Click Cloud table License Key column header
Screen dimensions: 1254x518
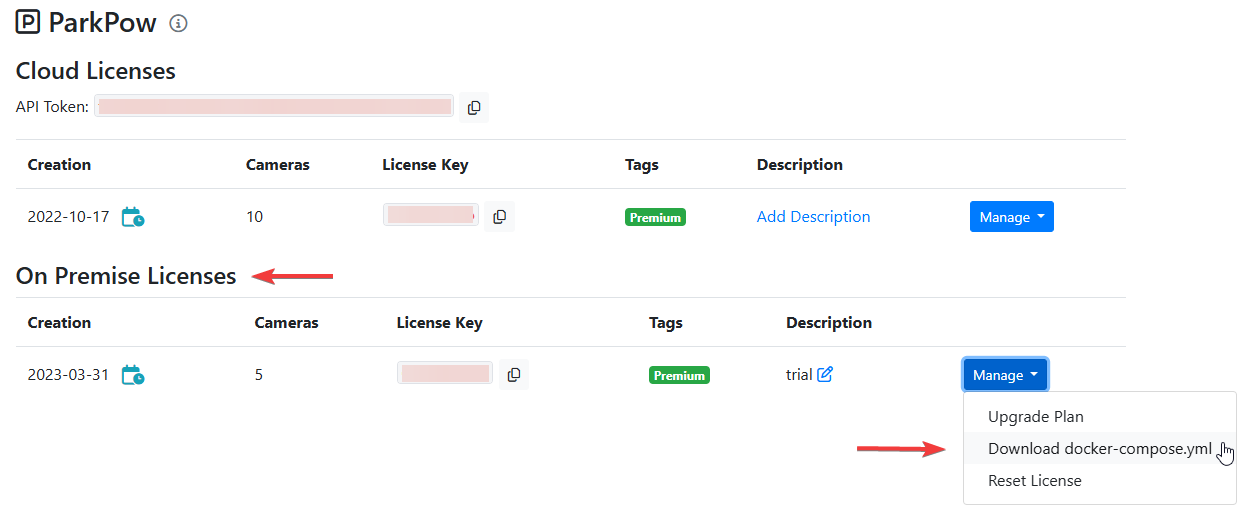point(425,164)
